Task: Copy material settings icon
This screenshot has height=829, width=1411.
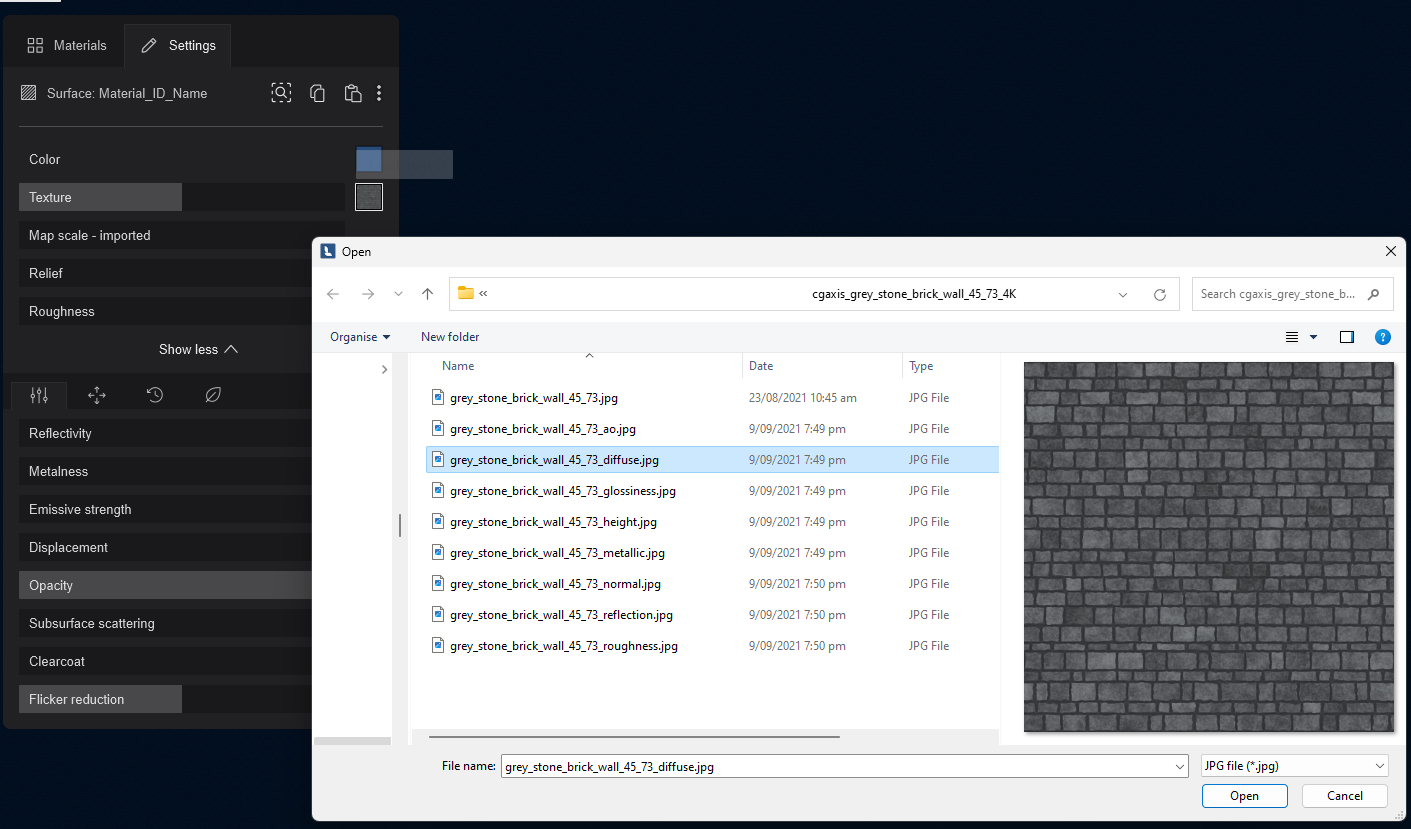Action: tap(317, 93)
